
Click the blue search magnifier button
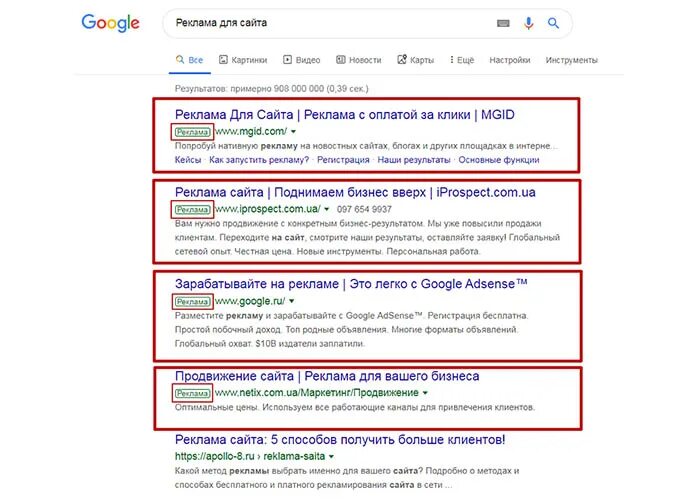point(553,22)
